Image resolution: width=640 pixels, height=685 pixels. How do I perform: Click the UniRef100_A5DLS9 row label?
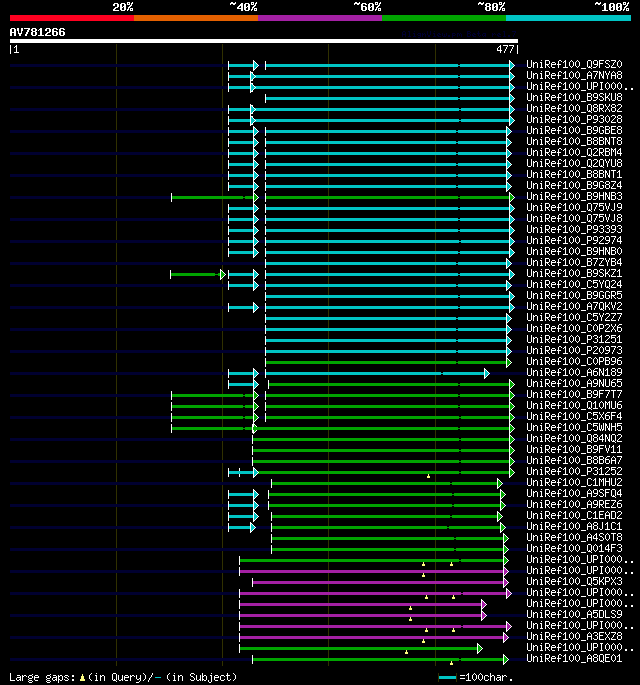[574, 614]
